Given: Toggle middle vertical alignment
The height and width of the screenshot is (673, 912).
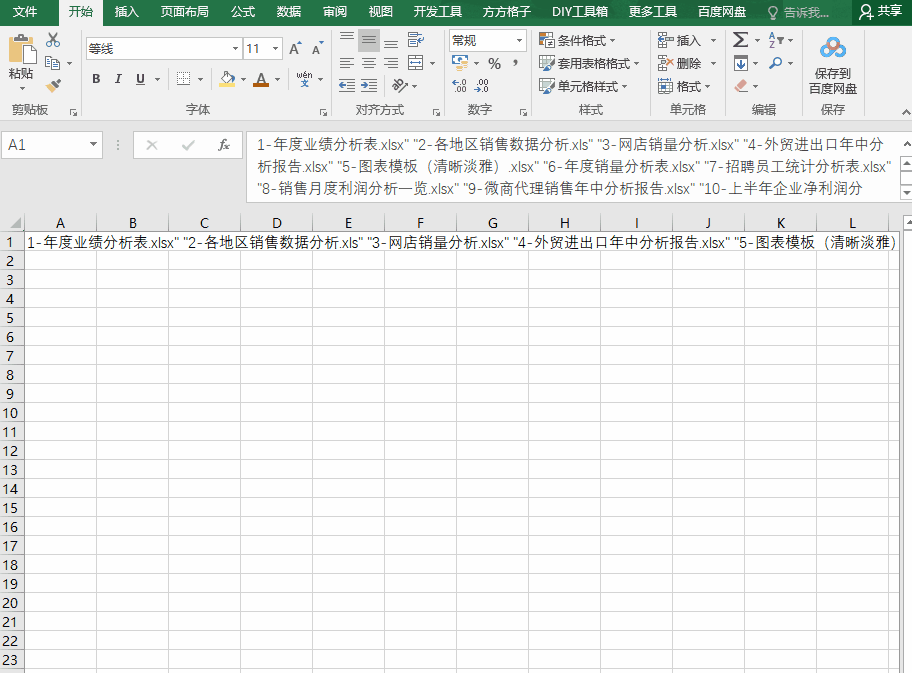Looking at the screenshot, I should (369, 40).
